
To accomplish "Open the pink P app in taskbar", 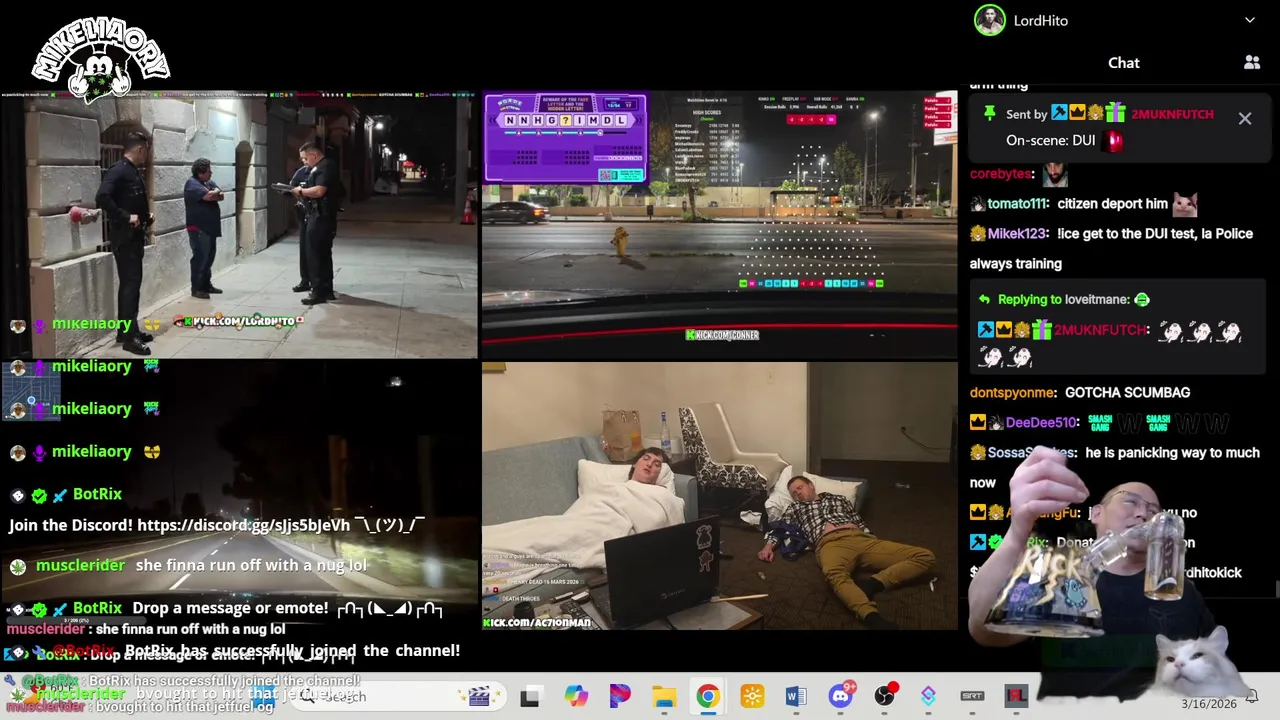I will pos(620,696).
